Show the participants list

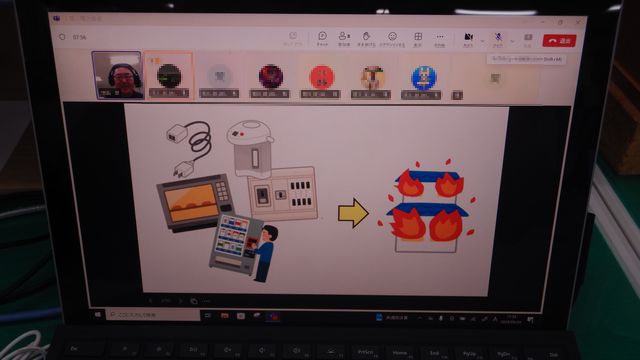pyautogui.click(x=344, y=38)
